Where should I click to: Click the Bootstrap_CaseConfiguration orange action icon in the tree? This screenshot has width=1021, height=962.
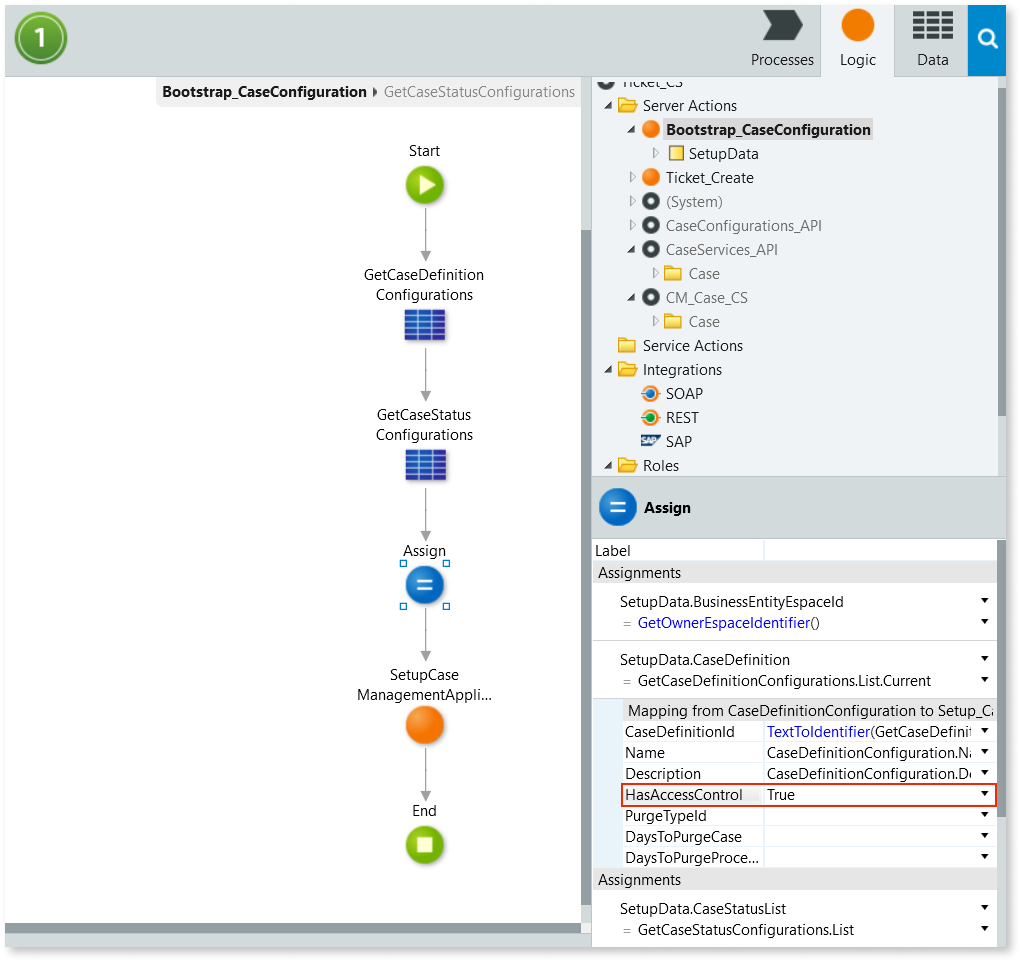(x=650, y=129)
